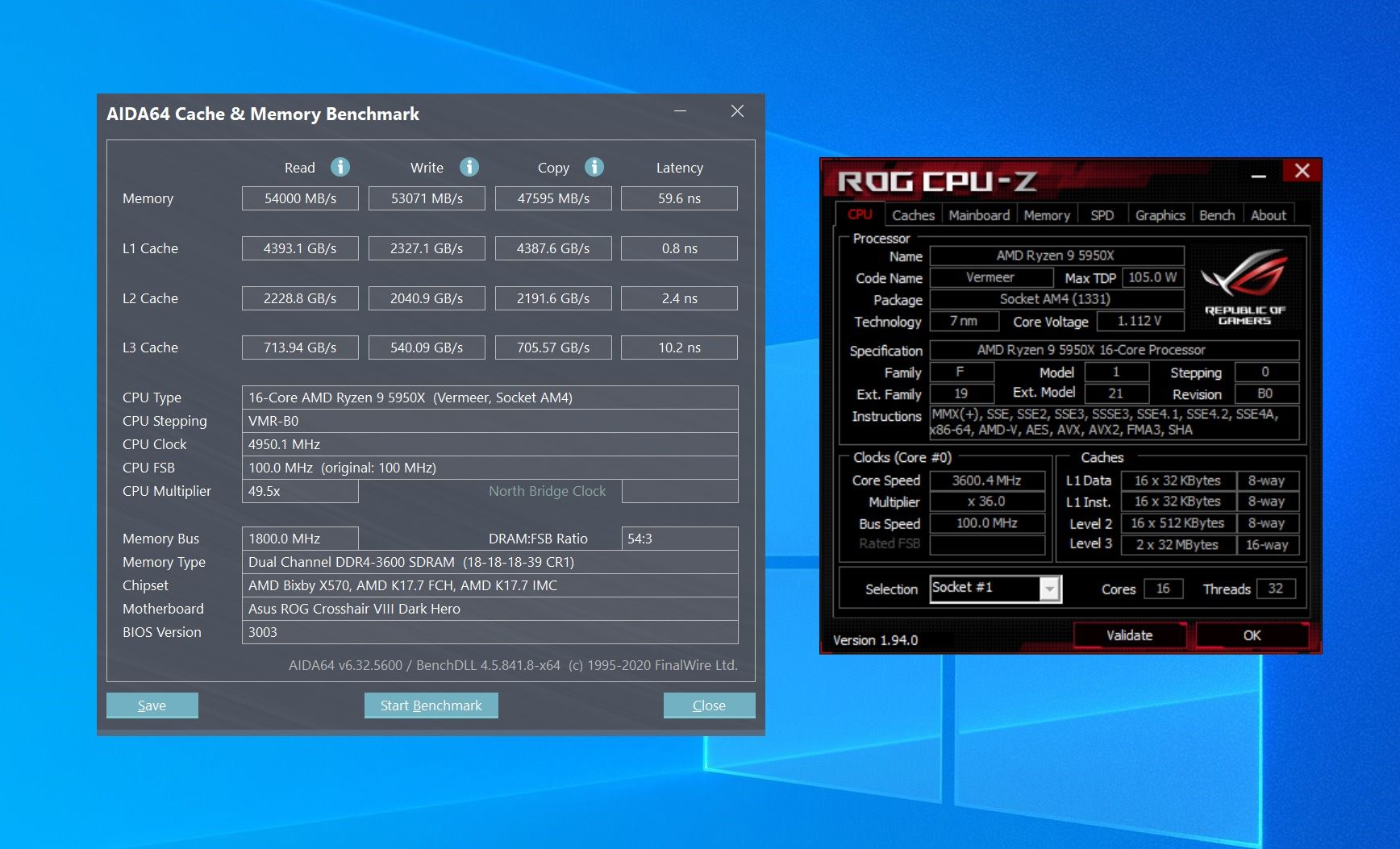The height and width of the screenshot is (849, 1400).
Task: Click the DRAM:FSB Ratio value 54:3
Action: pos(680,539)
